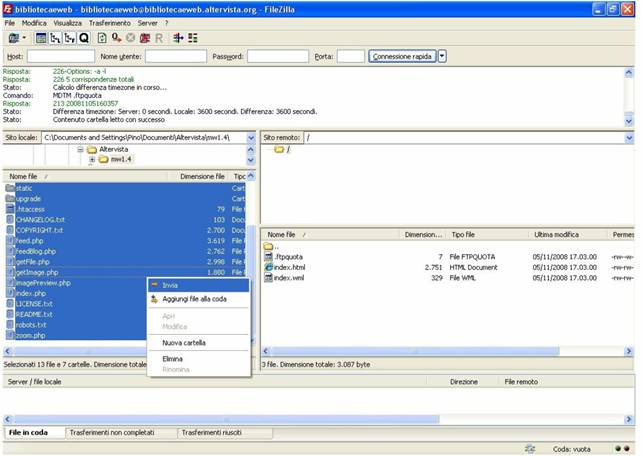
Task: Open the ? help menu
Action: [x=167, y=23]
